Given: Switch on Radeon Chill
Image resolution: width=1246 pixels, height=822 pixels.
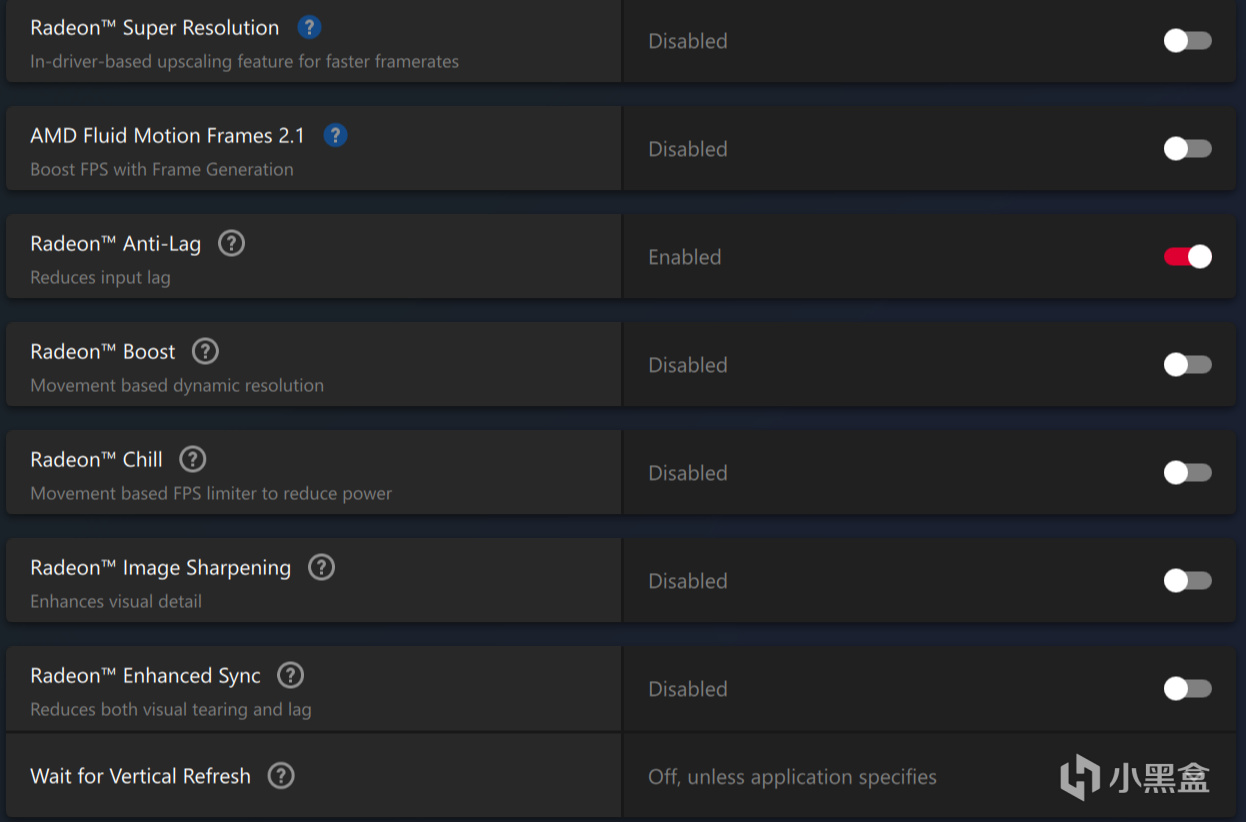Looking at the screenshot, I should pos(1187,473).
